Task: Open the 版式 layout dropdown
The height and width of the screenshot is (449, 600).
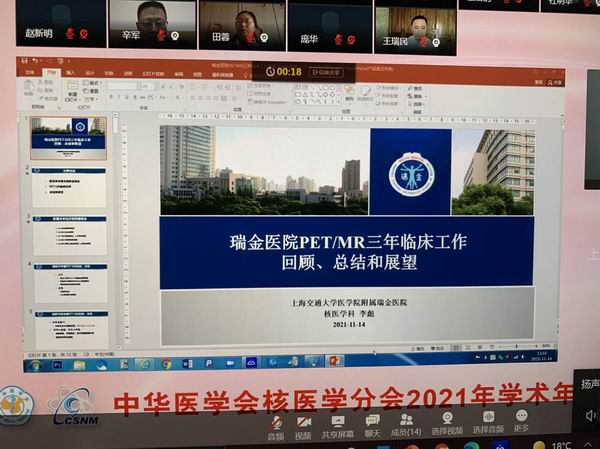Action: coord(92,83)
